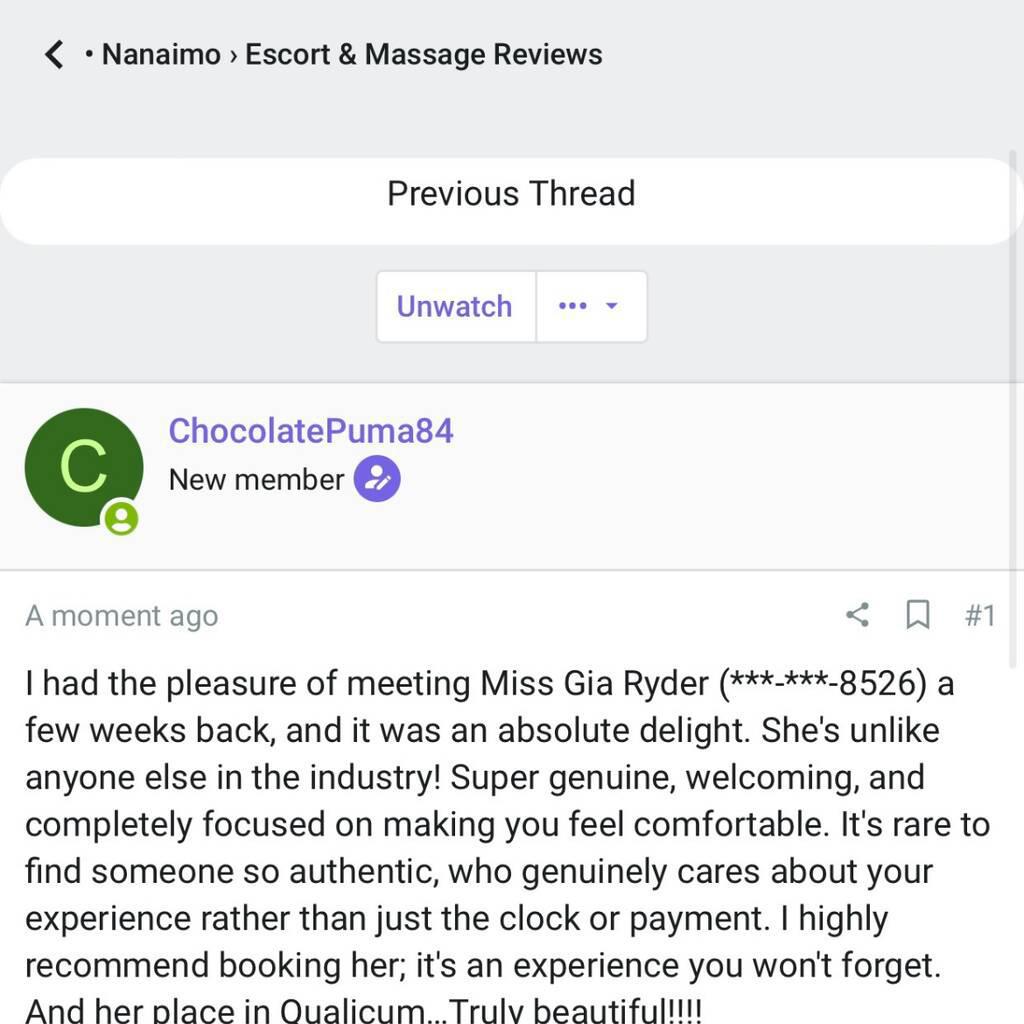Viewport: 1024px width, 1024px height.
Task: Open the green "C" user avatar
Action: click(84, 467)
